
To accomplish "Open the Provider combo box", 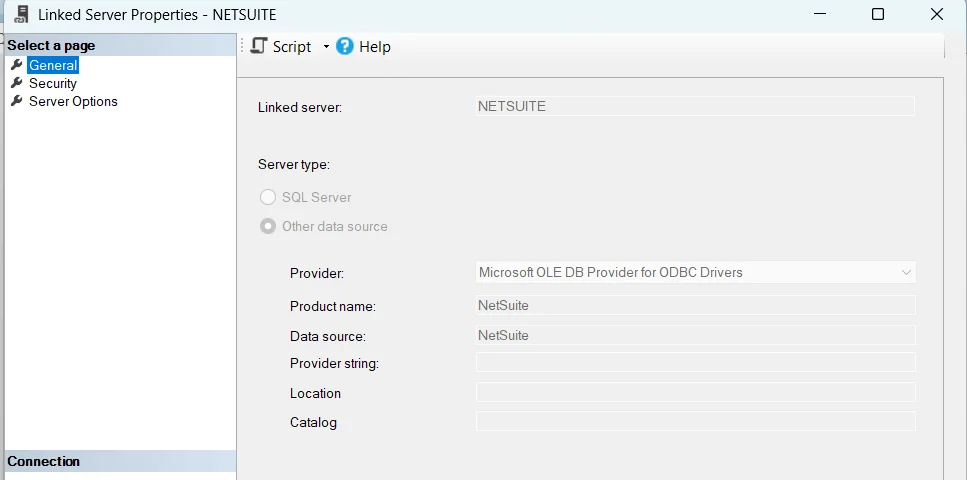I will point(696,272).
